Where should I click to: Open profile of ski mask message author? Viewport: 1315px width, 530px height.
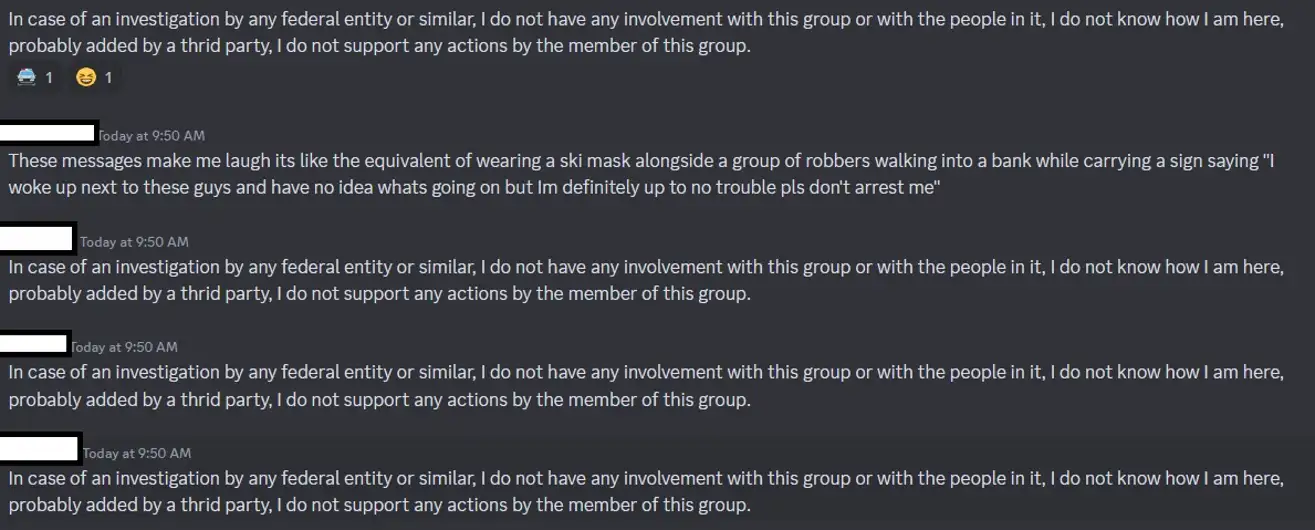pyautogui.click(x=48, y=133)
